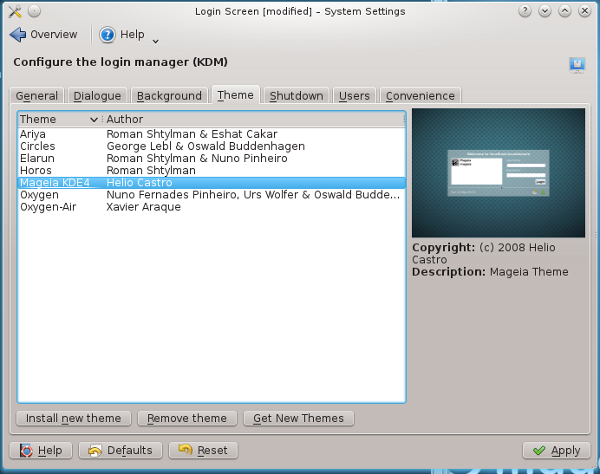Viewport: 600px width, 474px height.
Task: Click author Xavier Araque
Action: tap(143, 207)
